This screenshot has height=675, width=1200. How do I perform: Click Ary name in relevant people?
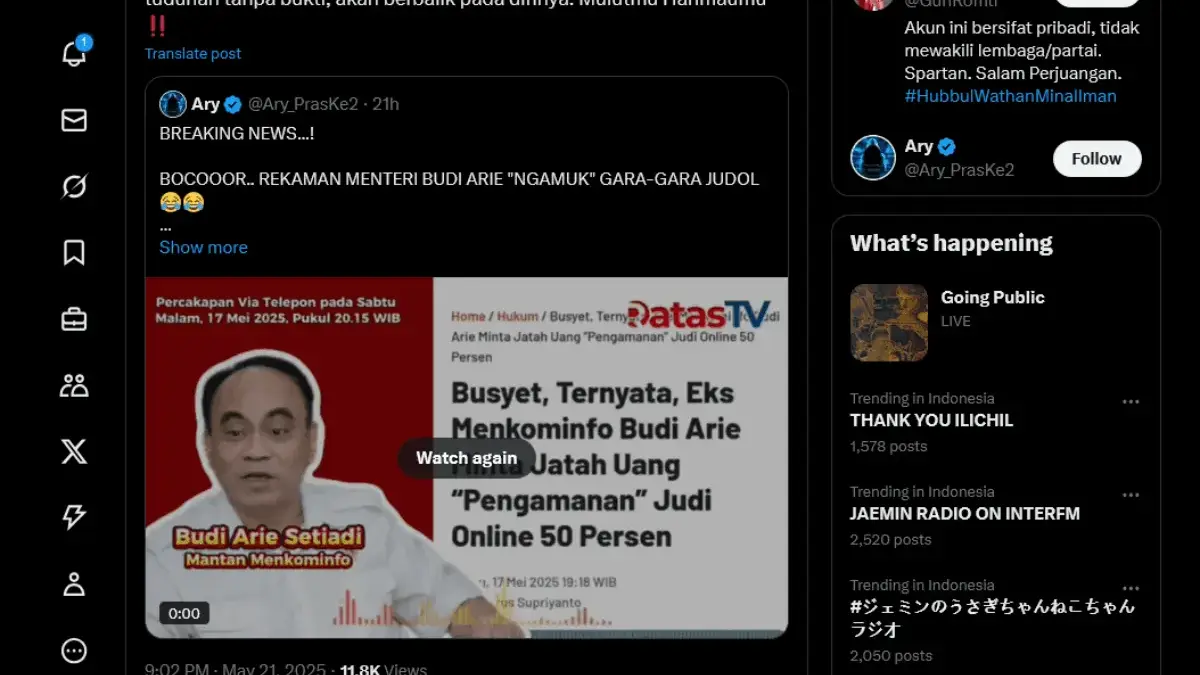coord(918,146)
